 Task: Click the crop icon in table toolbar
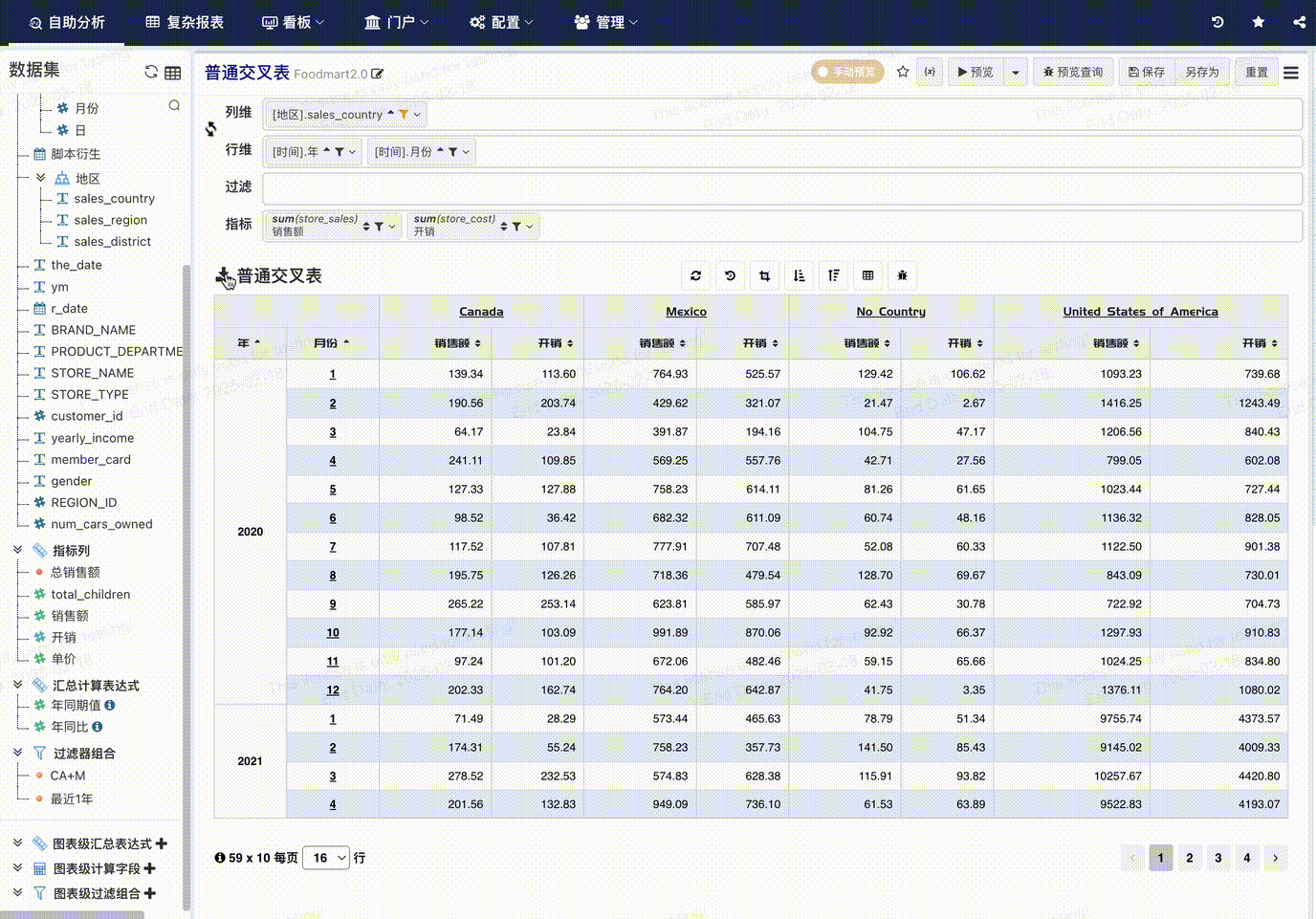pos(764,275)
